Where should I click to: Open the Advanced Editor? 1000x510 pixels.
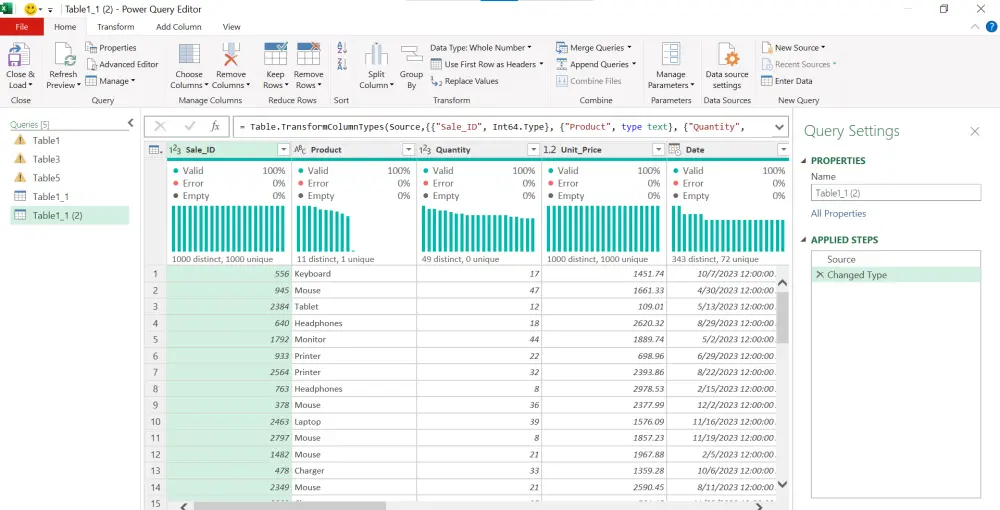pos(122,64)
